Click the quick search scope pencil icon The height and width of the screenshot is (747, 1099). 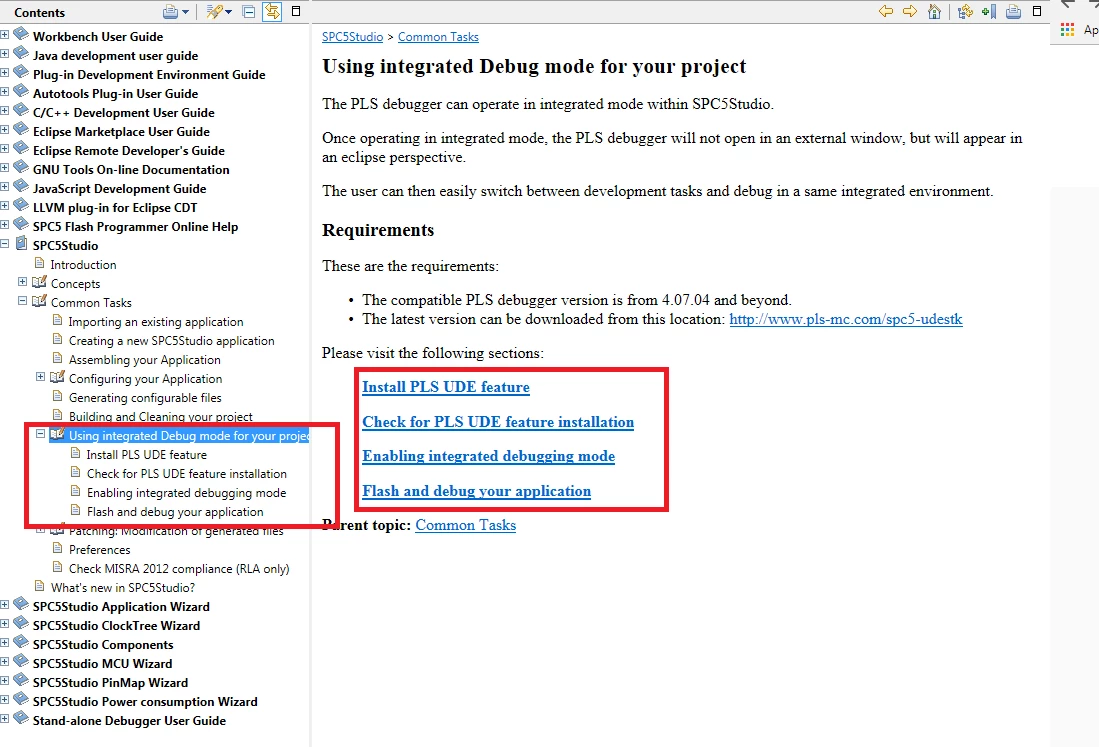click(x=214, y=12)
